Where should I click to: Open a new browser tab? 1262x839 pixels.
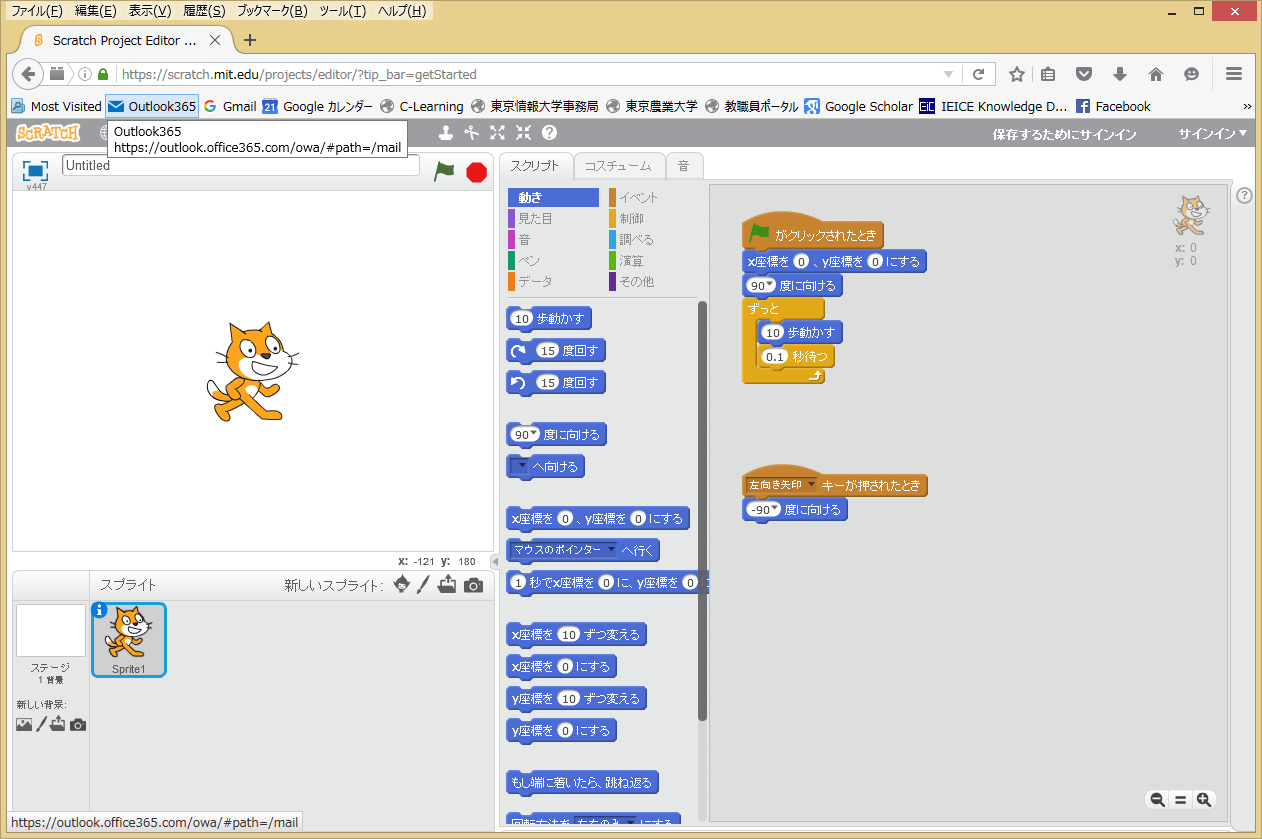click(x=250, y=40)
